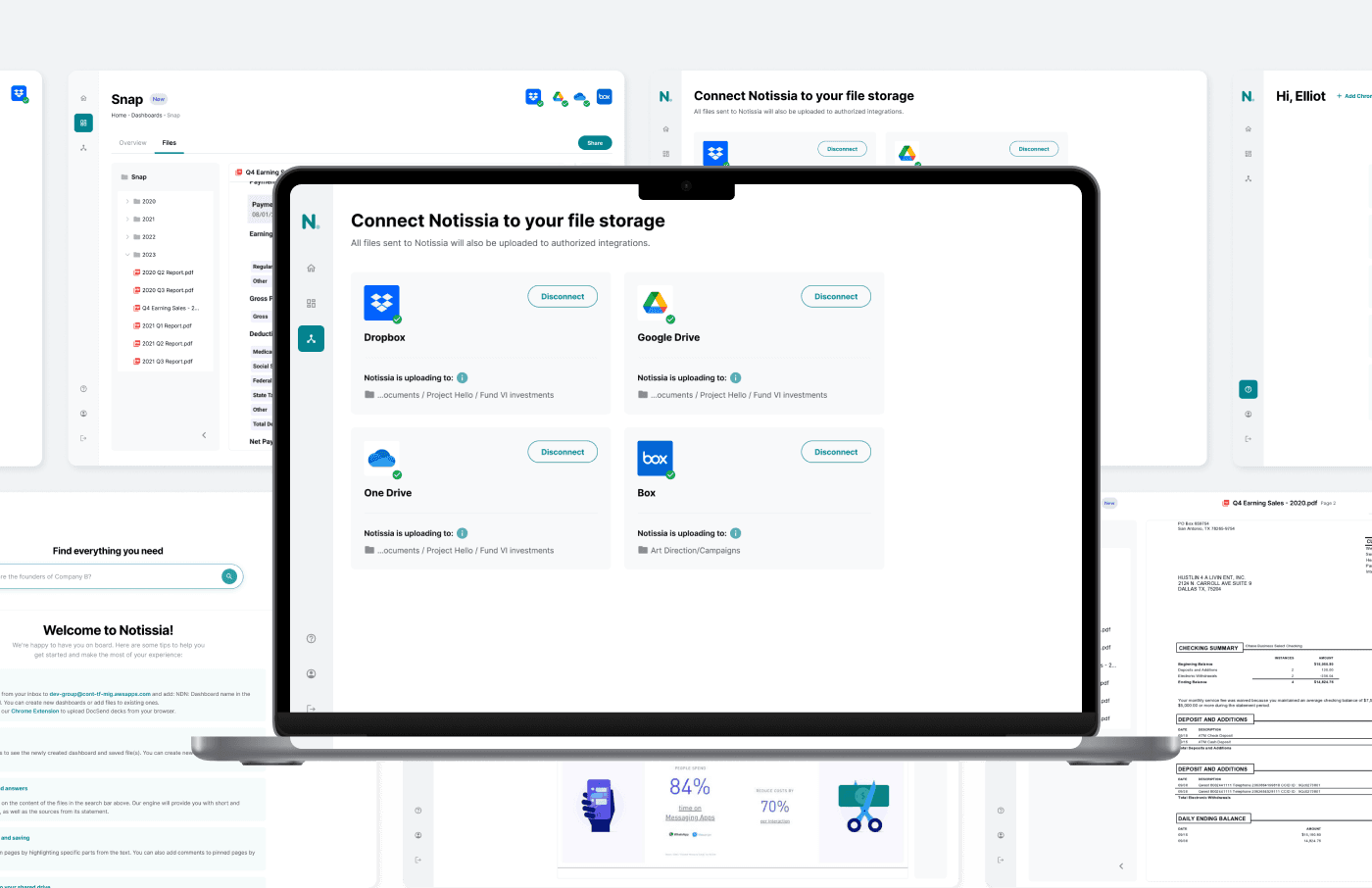Image resolution: width=1372 pixels, height=888 pixels.
Task: Open Home icon in Hi, Elliot window sidebar
Action: pyautogui.click(x=1248, y=129)
